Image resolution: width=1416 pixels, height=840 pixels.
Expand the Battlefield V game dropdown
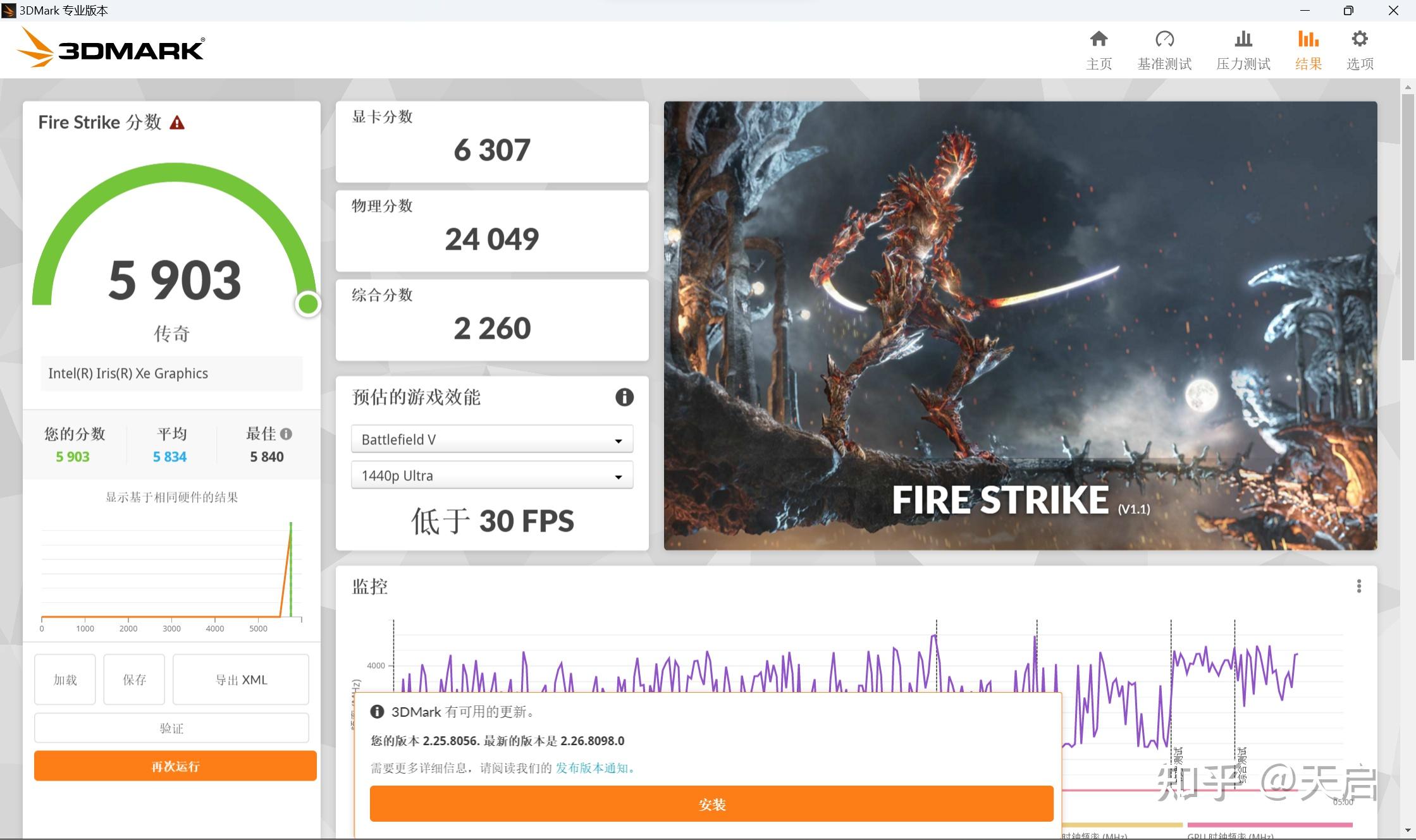pos(491,439)
